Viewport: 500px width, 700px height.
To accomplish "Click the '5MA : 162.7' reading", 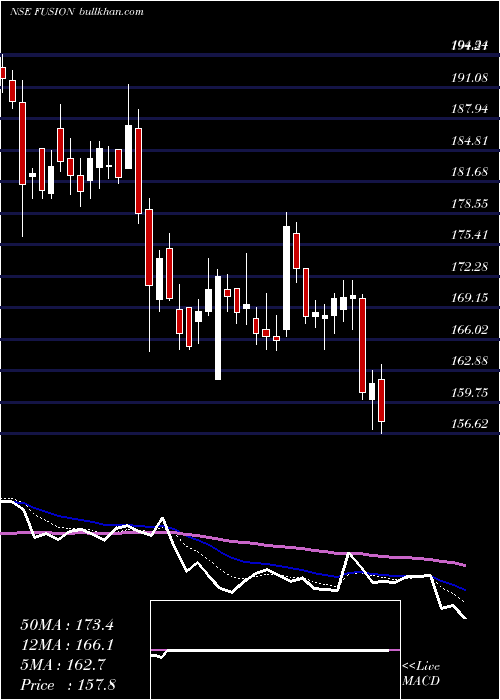I will click(63, 665).
